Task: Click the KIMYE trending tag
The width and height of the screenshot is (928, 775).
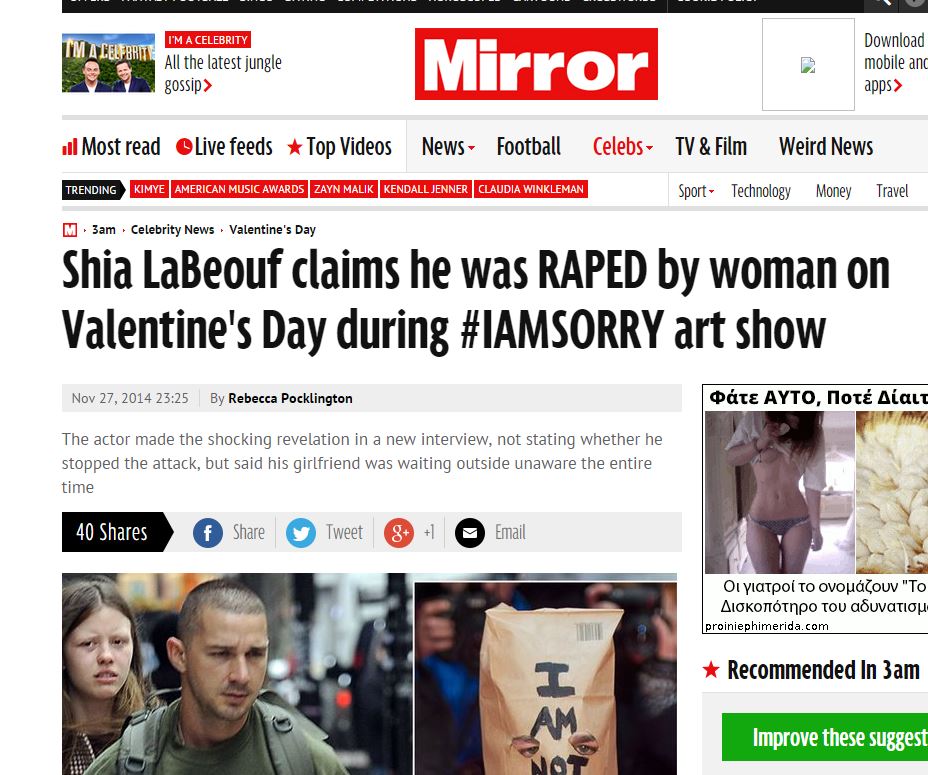Action: pyautogui.click(x=149, y=189)
